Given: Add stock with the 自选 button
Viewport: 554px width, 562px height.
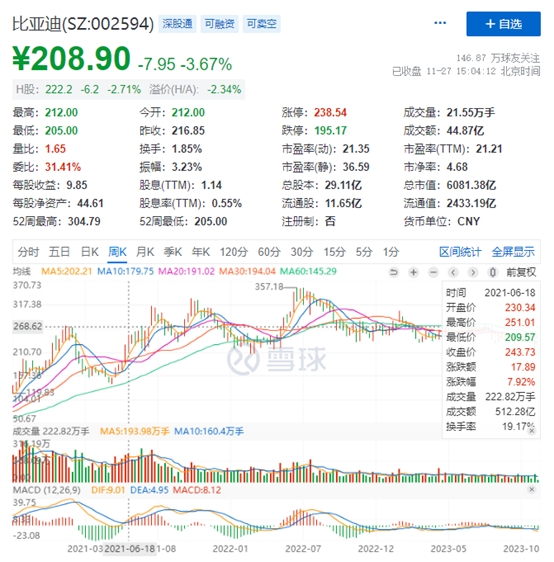Looking at the screenshot, I should pyautogui.click(x=503, y=24).
